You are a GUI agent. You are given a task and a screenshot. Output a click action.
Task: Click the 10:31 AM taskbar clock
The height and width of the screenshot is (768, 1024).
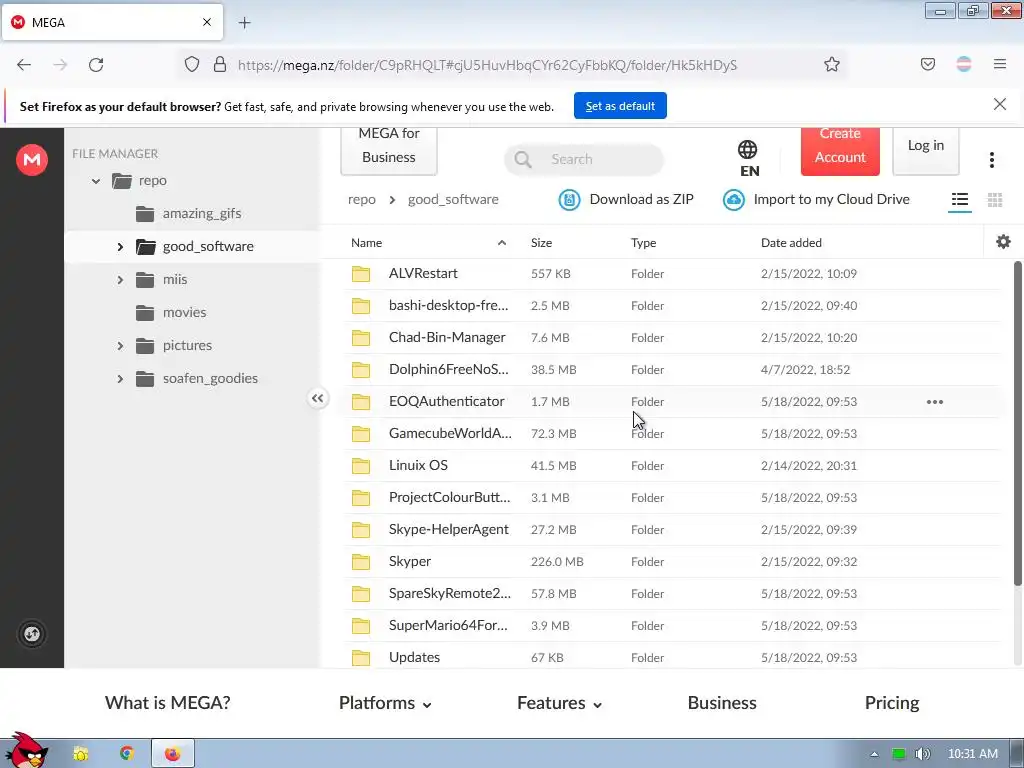click(x=972, y=754)
